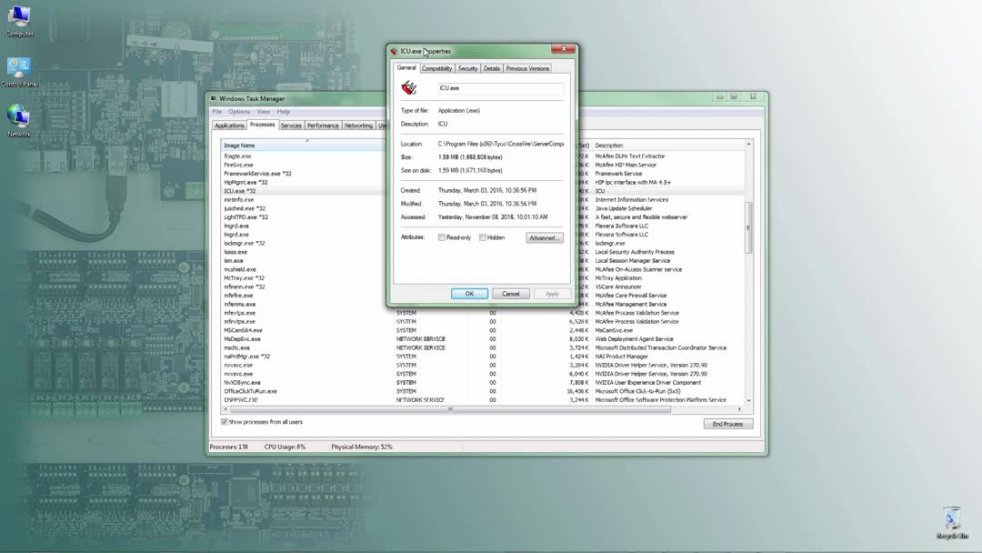Open the Network desktop icon
Image resolution: width=982 pixels, height=553 pixels.
[x=19, y=121]
